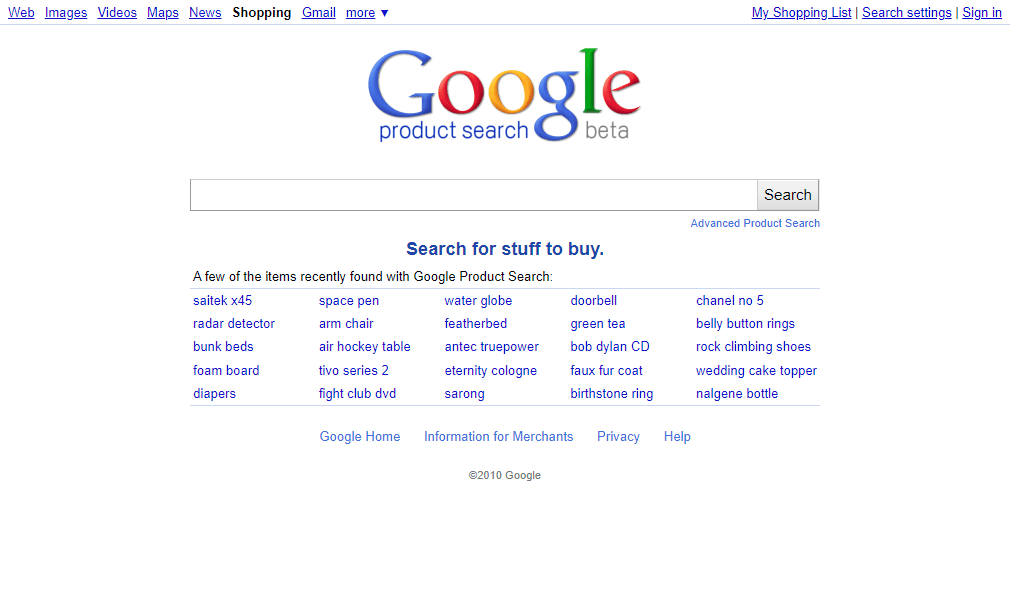The width and height of the screenshot is (1010, 600).
Task: Open My Shopping List
Action: pyautogui.click(x=801, y=13)
